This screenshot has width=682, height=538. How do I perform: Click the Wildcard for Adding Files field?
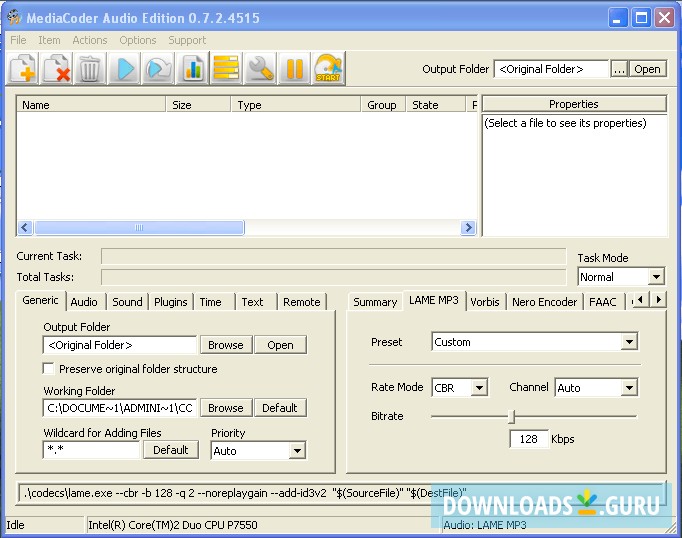[92, 449]
